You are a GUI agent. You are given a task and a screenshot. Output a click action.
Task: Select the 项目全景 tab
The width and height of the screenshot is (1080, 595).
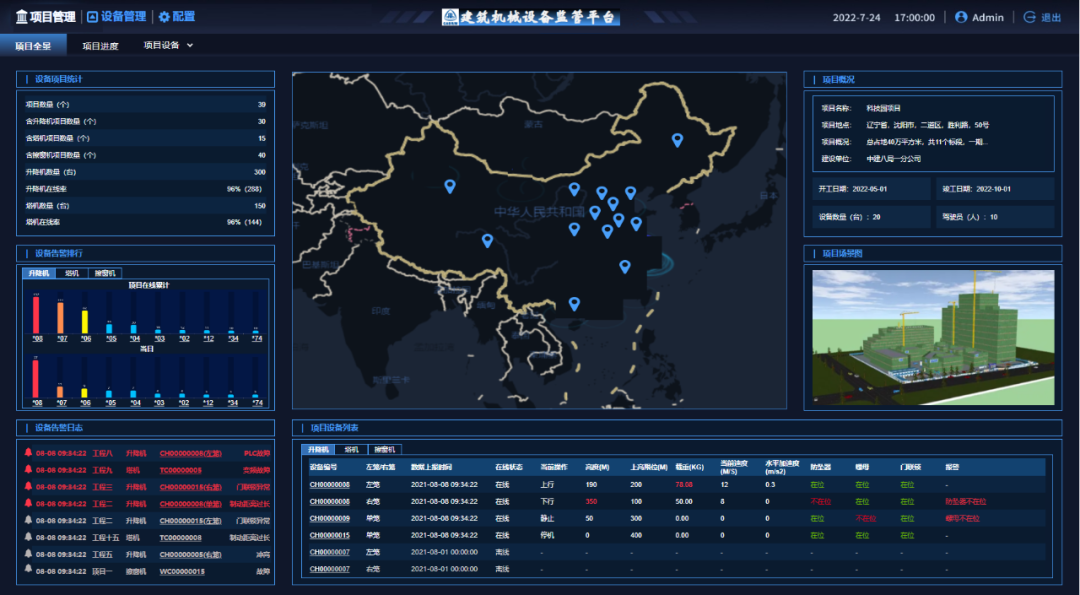32,45
